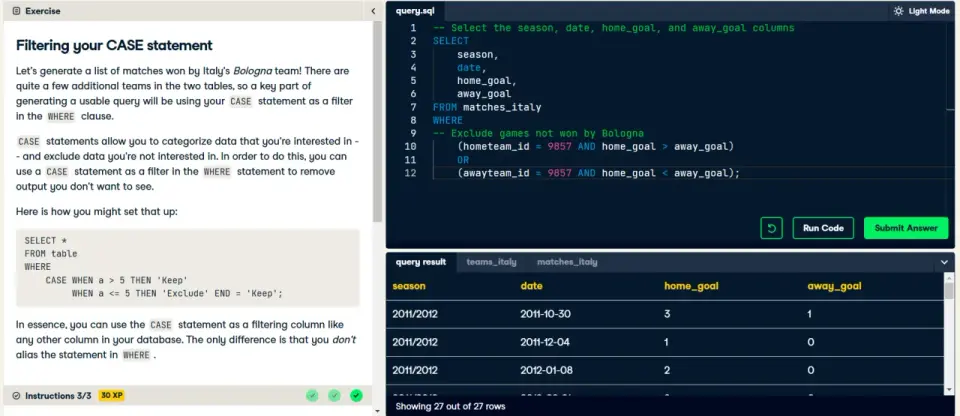The height and width of the screenshot is (416, 960).
Task: Select the 2012-01-08 date cell
Action: click(546, 371)
